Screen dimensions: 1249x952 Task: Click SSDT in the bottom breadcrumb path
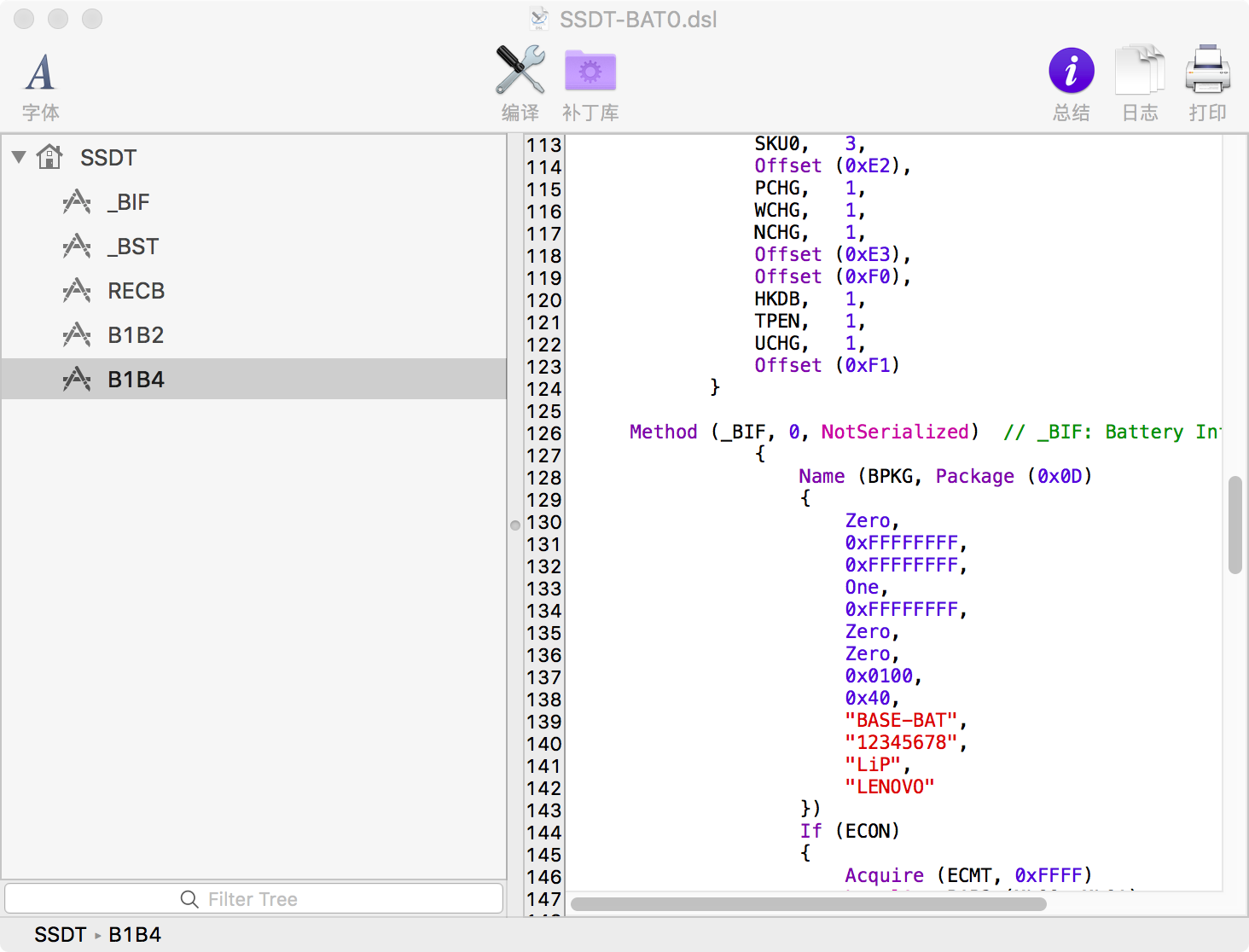pos(60,935)
